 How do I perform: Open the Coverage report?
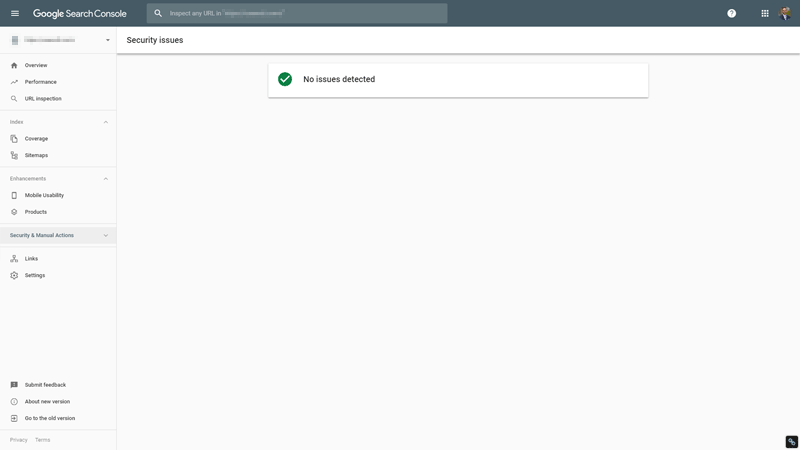click(x=36, y=139)
